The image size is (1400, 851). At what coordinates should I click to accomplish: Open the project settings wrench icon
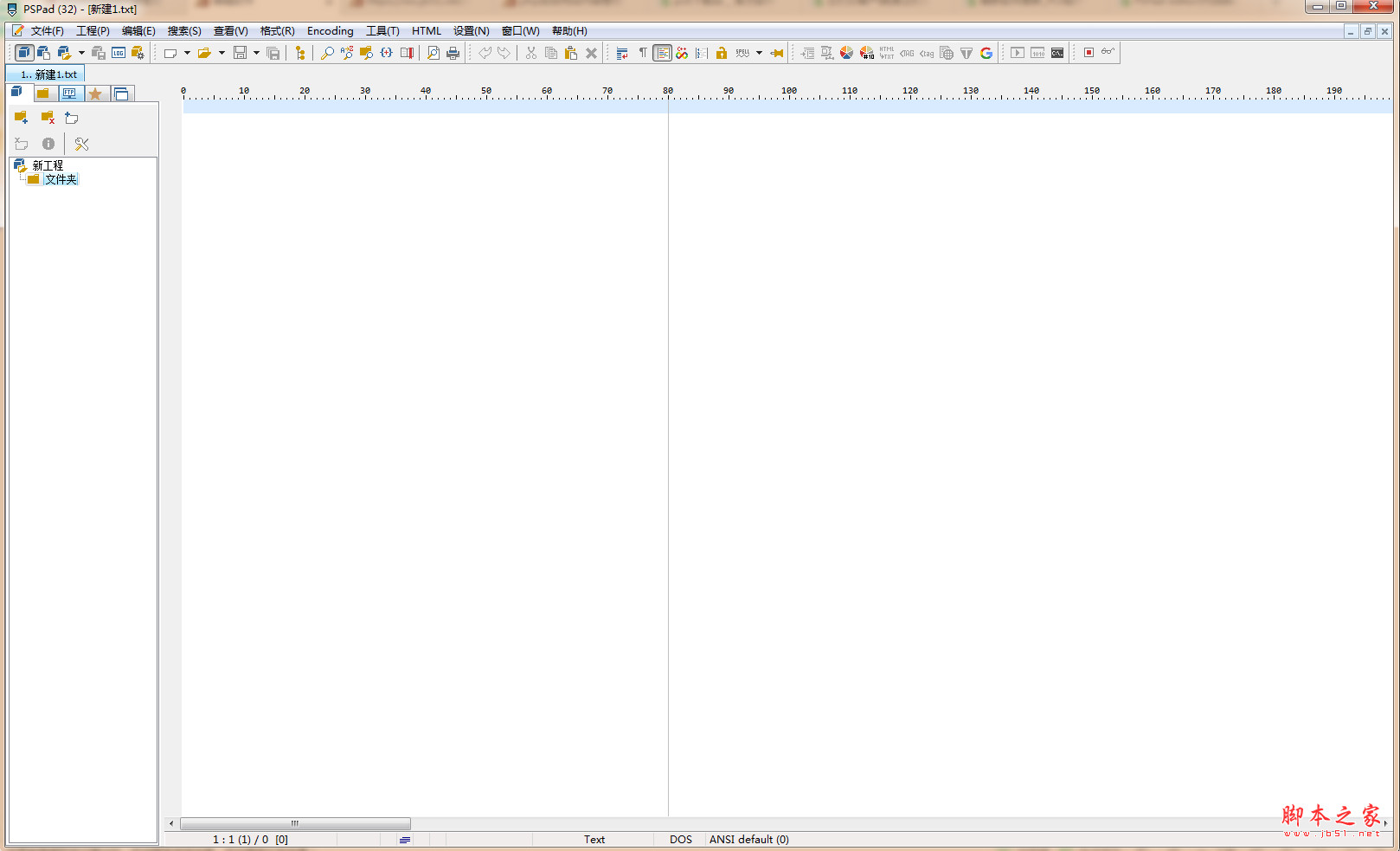click(81, 144)
